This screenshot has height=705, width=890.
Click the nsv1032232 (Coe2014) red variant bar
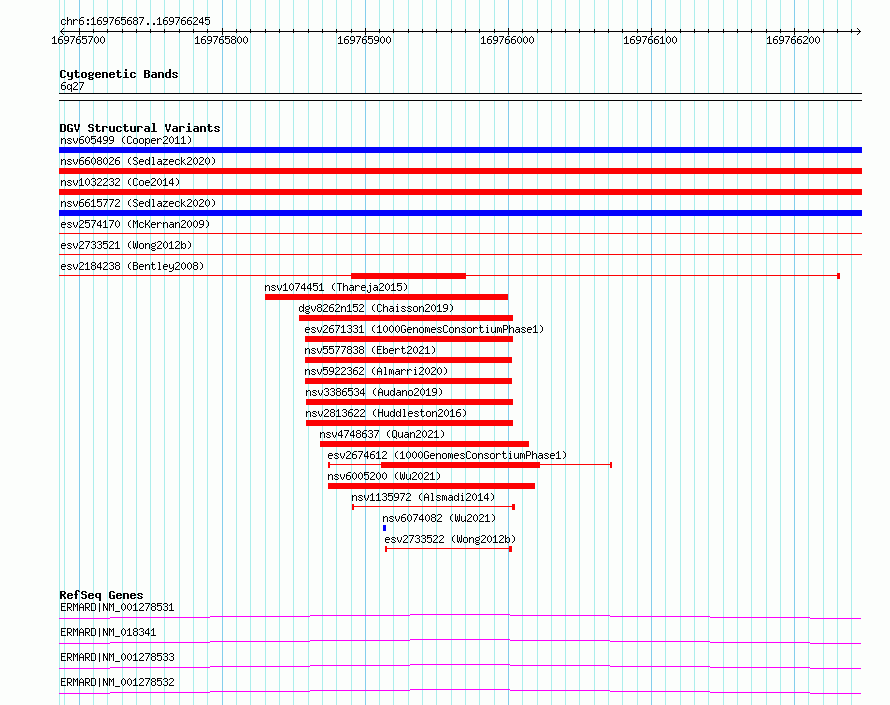(460, 192)
